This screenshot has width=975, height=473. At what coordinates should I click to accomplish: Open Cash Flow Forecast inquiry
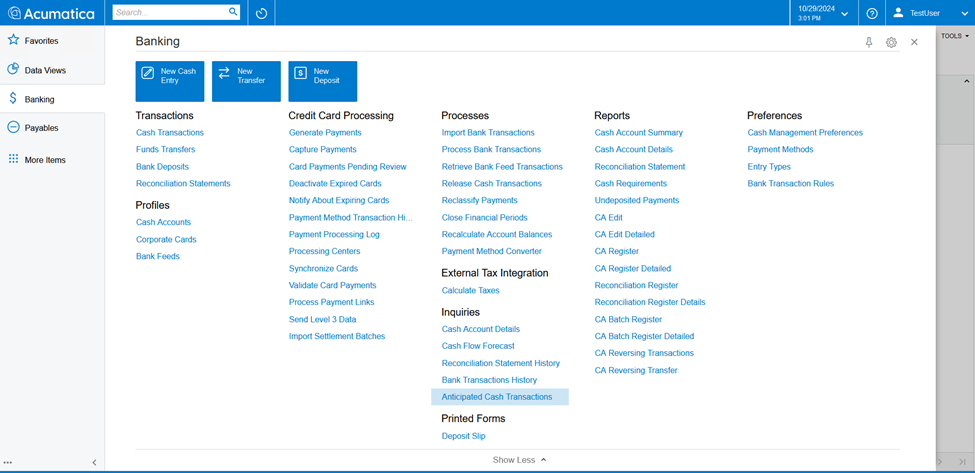point(478,346)
